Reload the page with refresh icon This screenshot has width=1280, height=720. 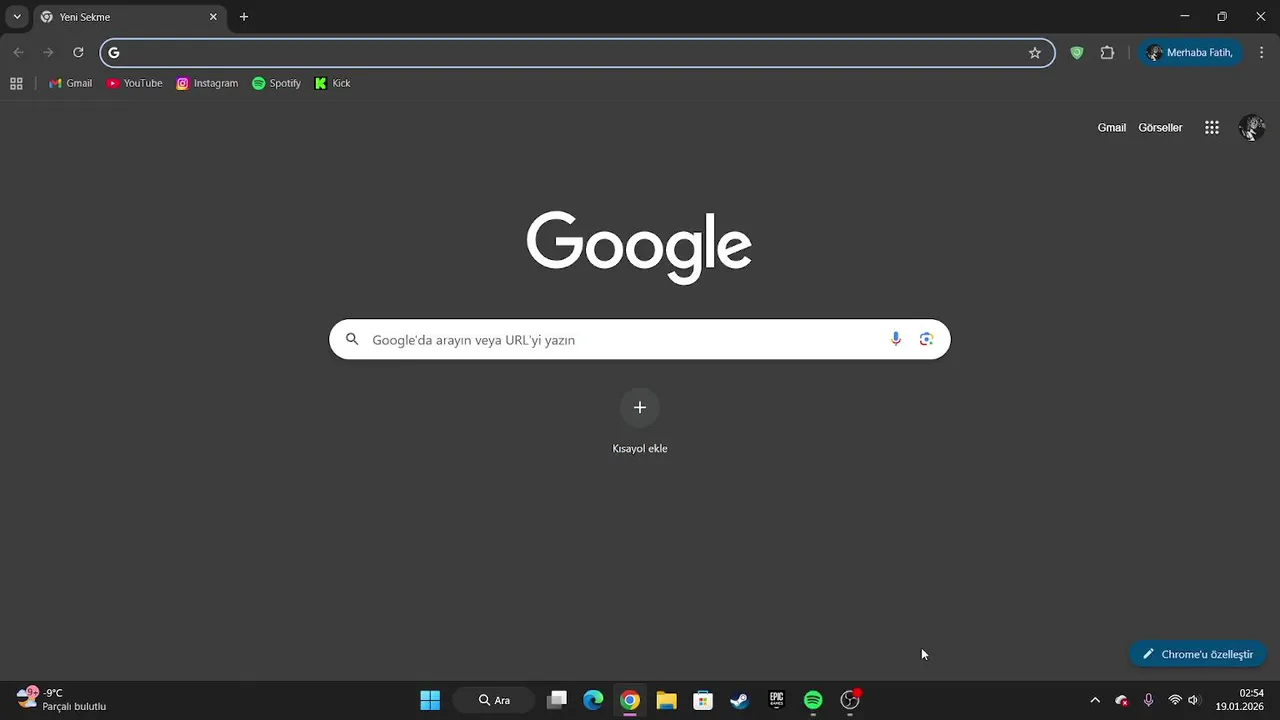tap(78, 53)
